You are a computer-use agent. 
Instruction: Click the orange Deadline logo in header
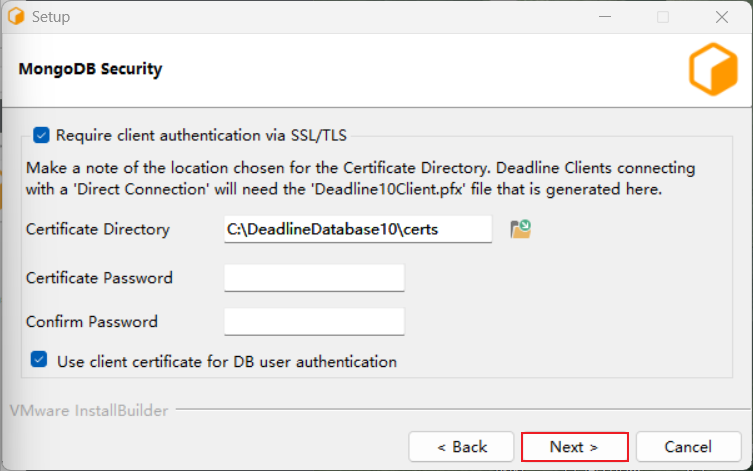tap(713, 69)
